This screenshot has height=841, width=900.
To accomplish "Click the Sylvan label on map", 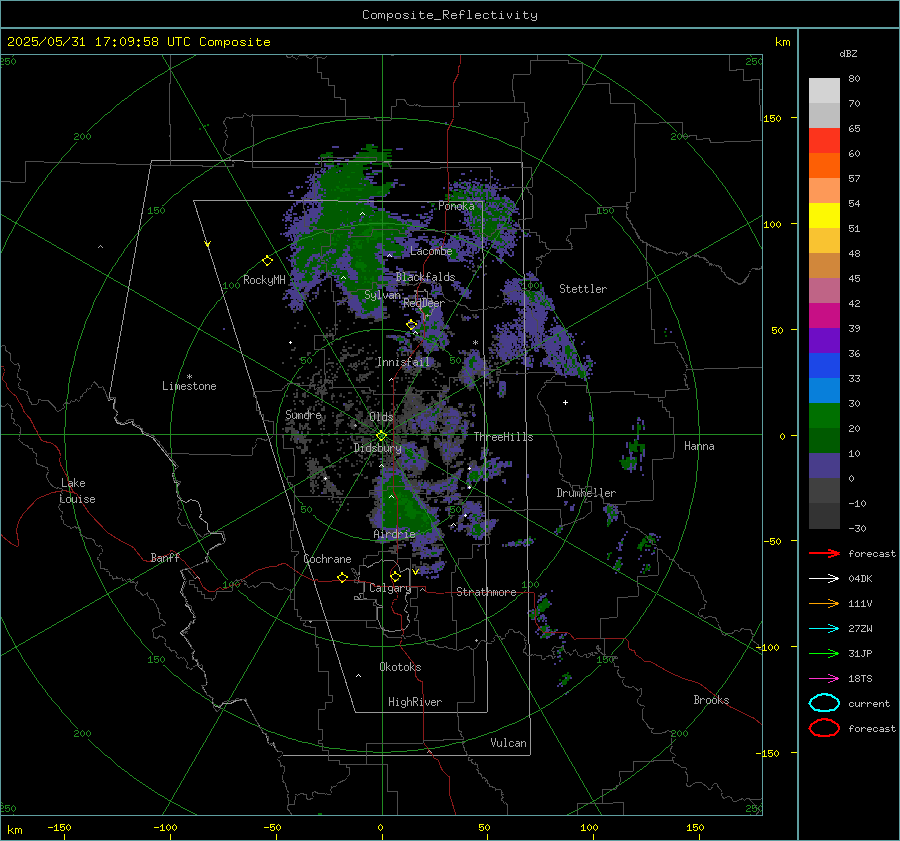I will (x=382, y=295).
